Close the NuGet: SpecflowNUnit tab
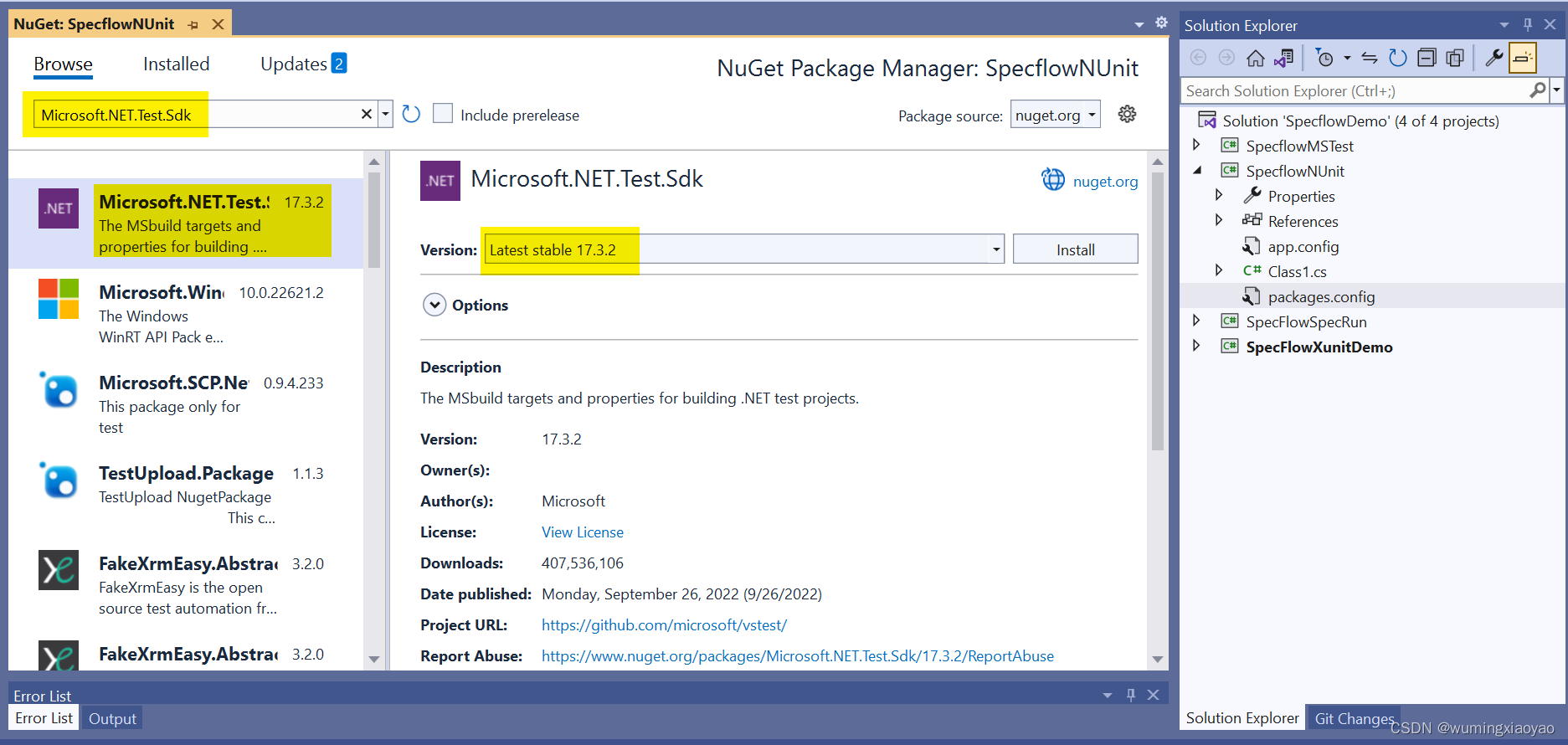The height and width of the screenshot is (745, 1568). [x=218, y=25]
